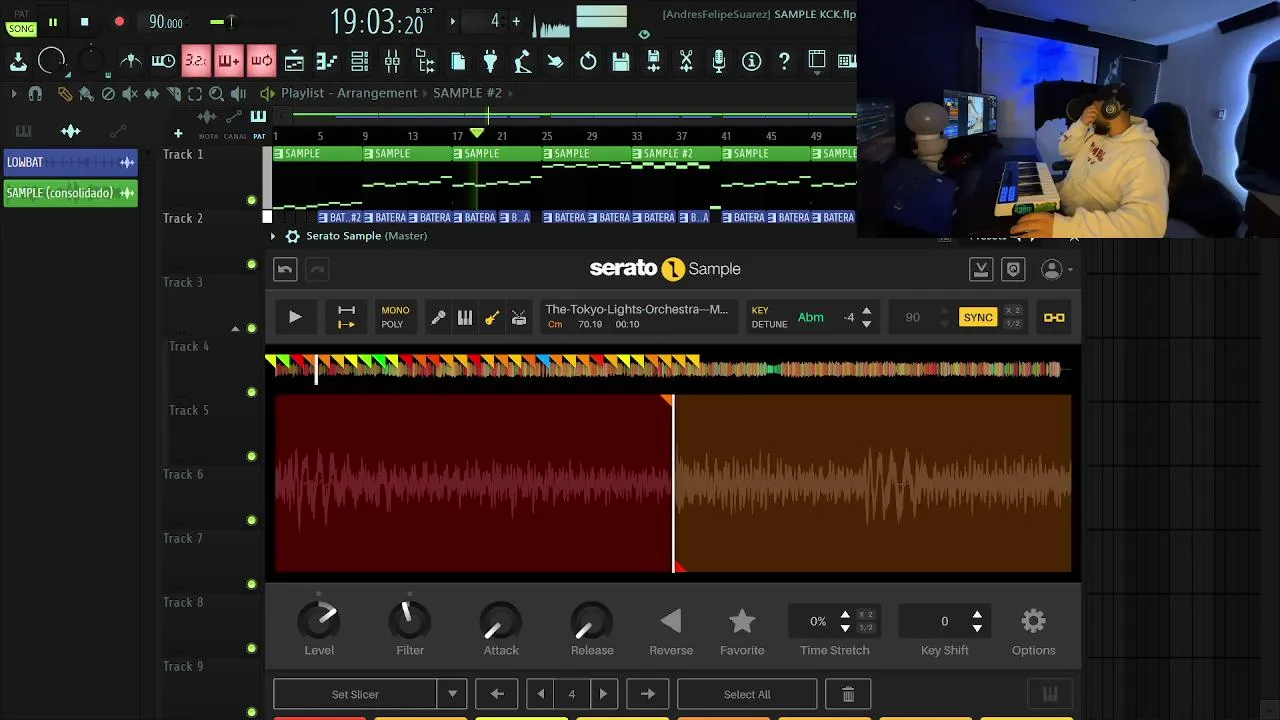Screen dimensions: 1280x720
Task: Mute Track 2 with its green dot
Action: click(251, 264)
